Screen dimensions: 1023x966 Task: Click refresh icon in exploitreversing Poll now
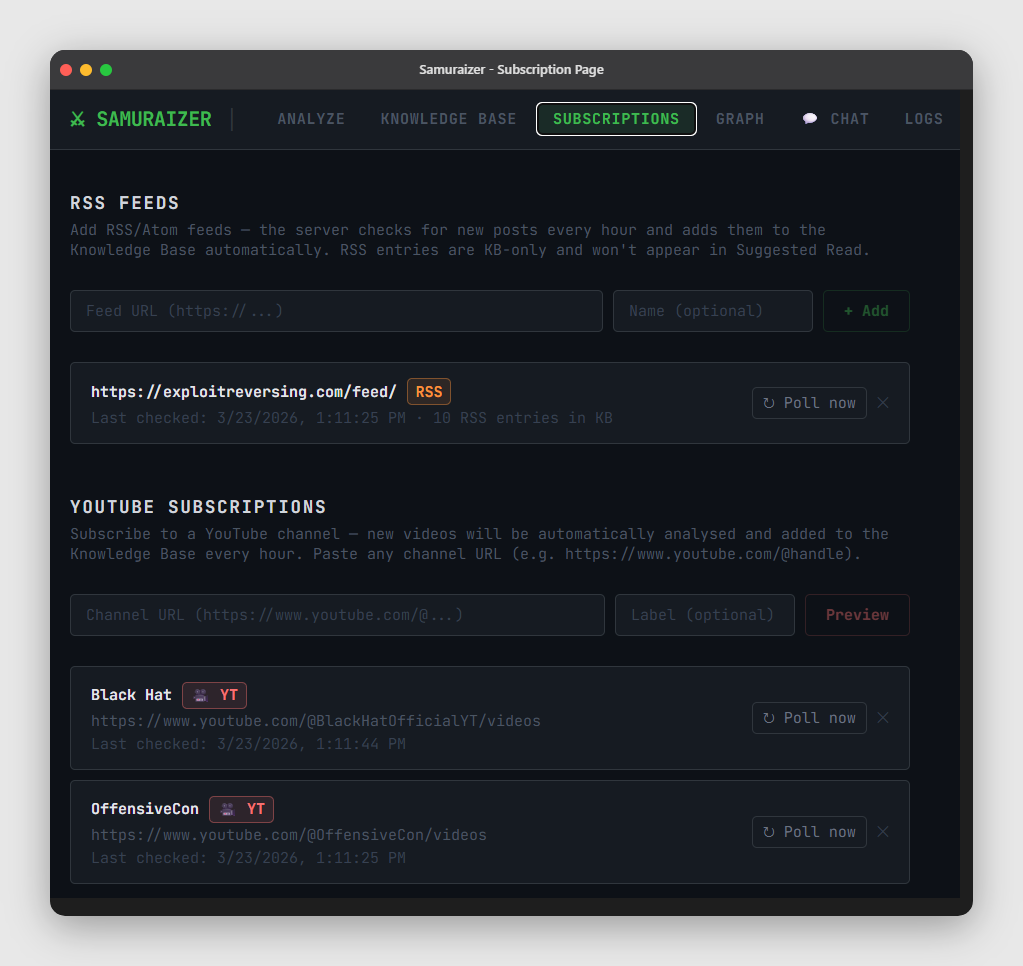click(x=769, y=403)
